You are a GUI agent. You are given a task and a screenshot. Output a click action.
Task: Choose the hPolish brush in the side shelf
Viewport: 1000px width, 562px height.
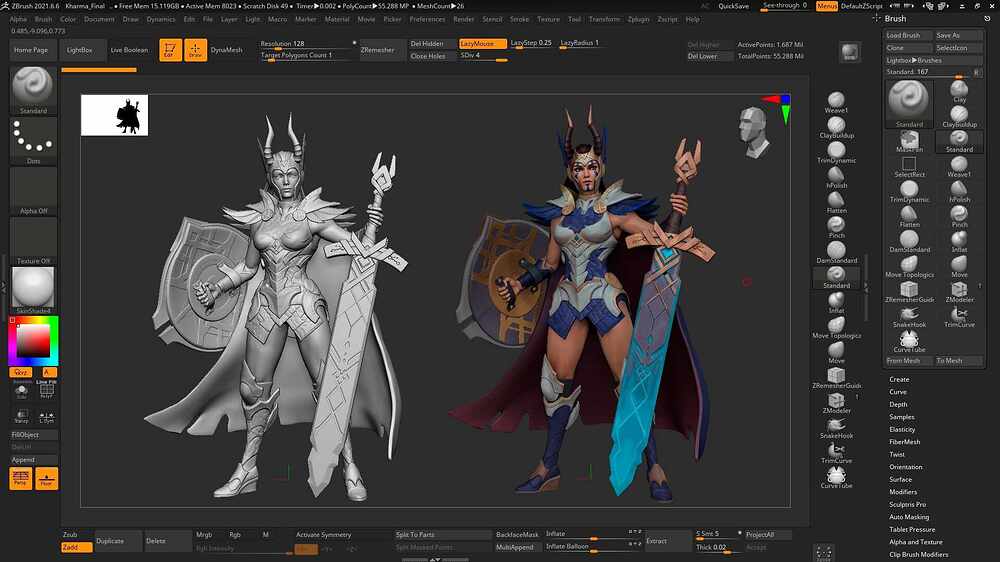pos(836,177)
